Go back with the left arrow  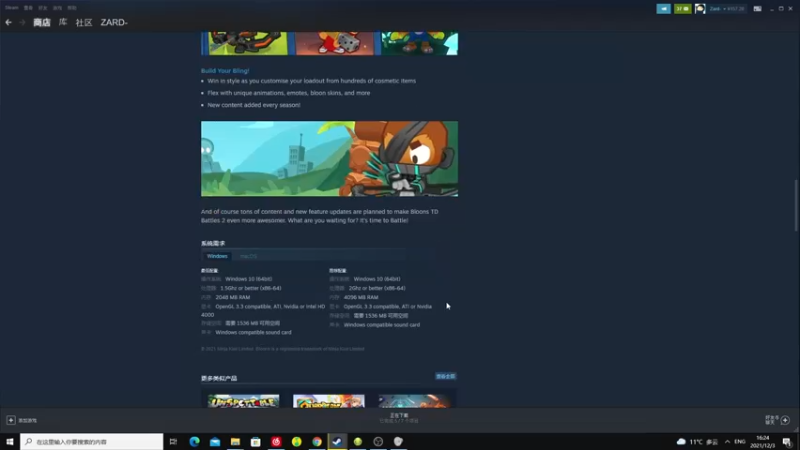8,22
